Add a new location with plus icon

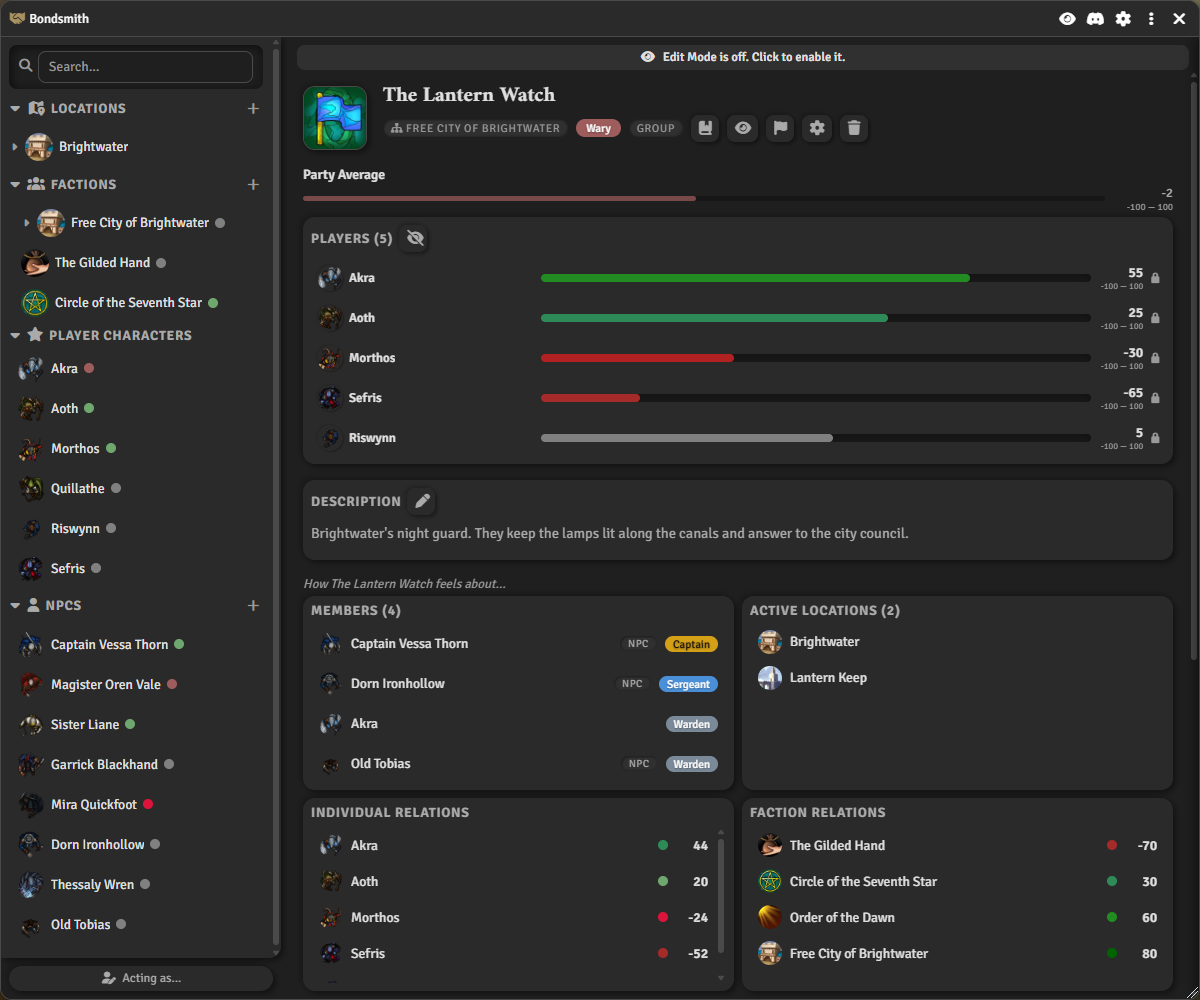coord(253,108)
